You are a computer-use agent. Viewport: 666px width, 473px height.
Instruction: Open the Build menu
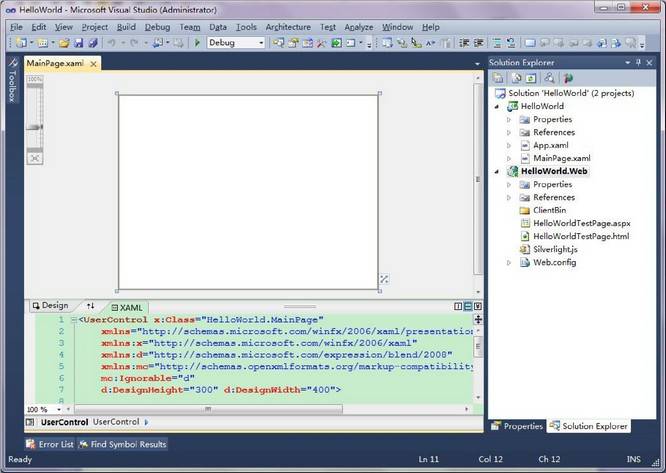tap(126, 27)
